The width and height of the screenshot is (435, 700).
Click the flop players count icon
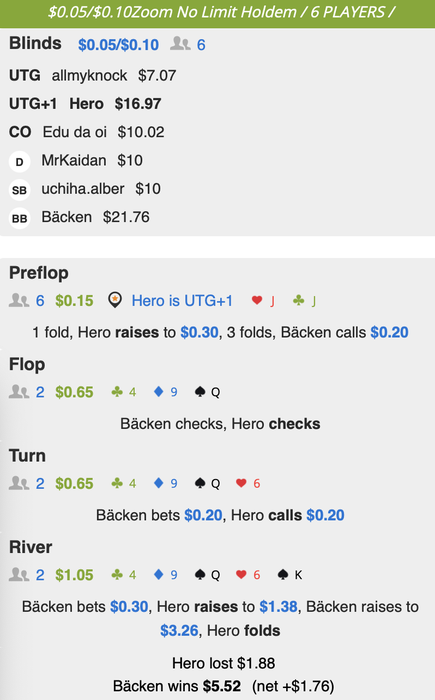[x=19, y=392]
